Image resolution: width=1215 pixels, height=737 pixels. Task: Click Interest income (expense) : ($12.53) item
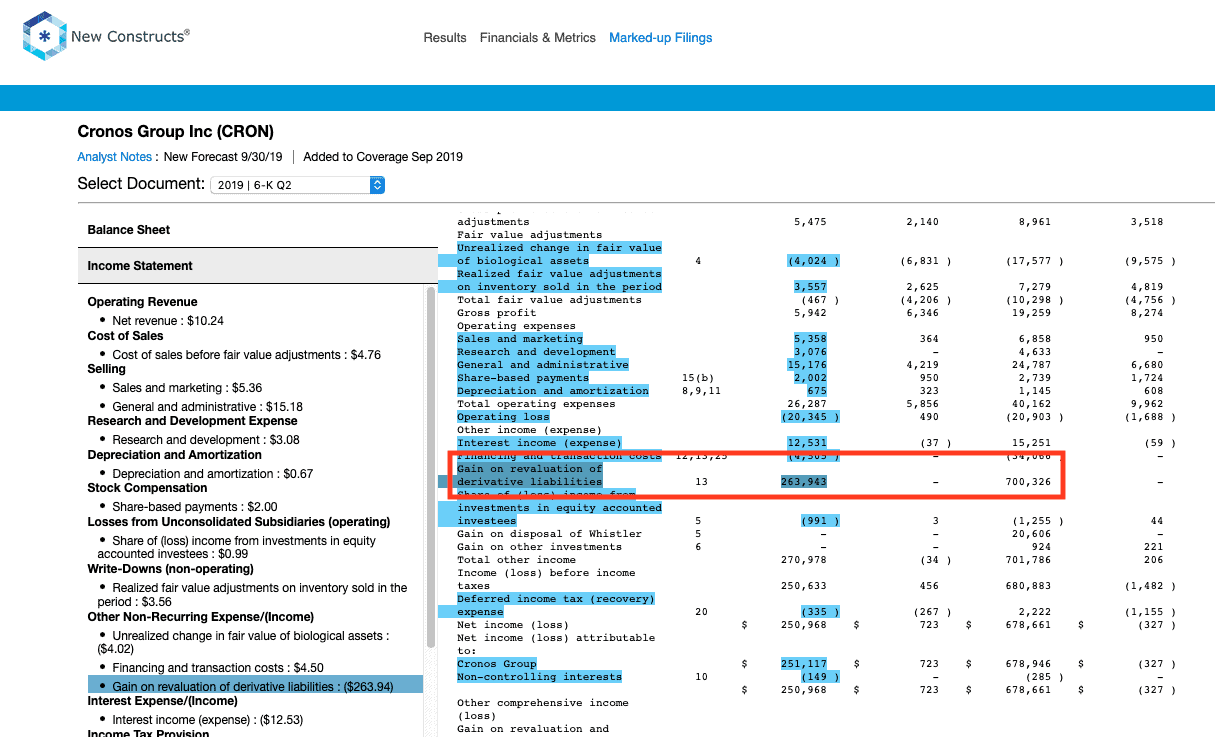point(207,720)
